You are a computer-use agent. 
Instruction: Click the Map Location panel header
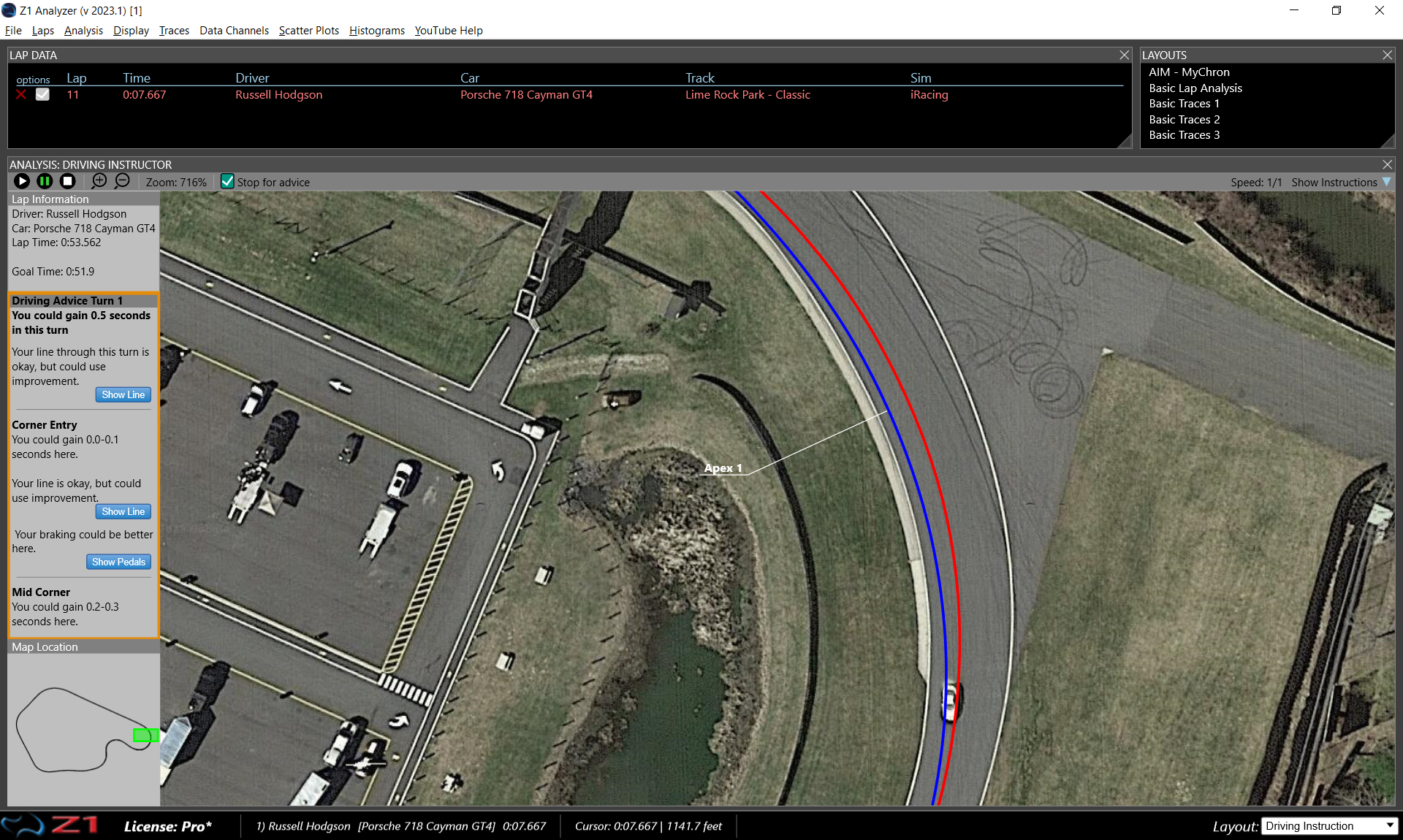tap(83, 646)
